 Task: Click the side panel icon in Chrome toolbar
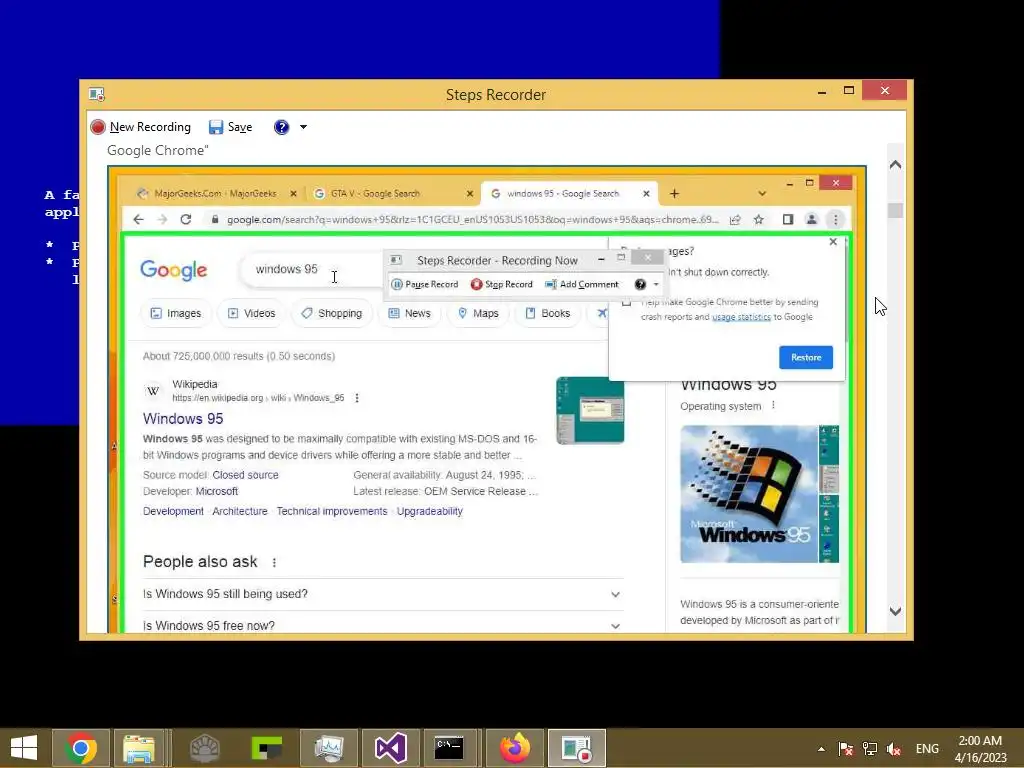(788, 219)
